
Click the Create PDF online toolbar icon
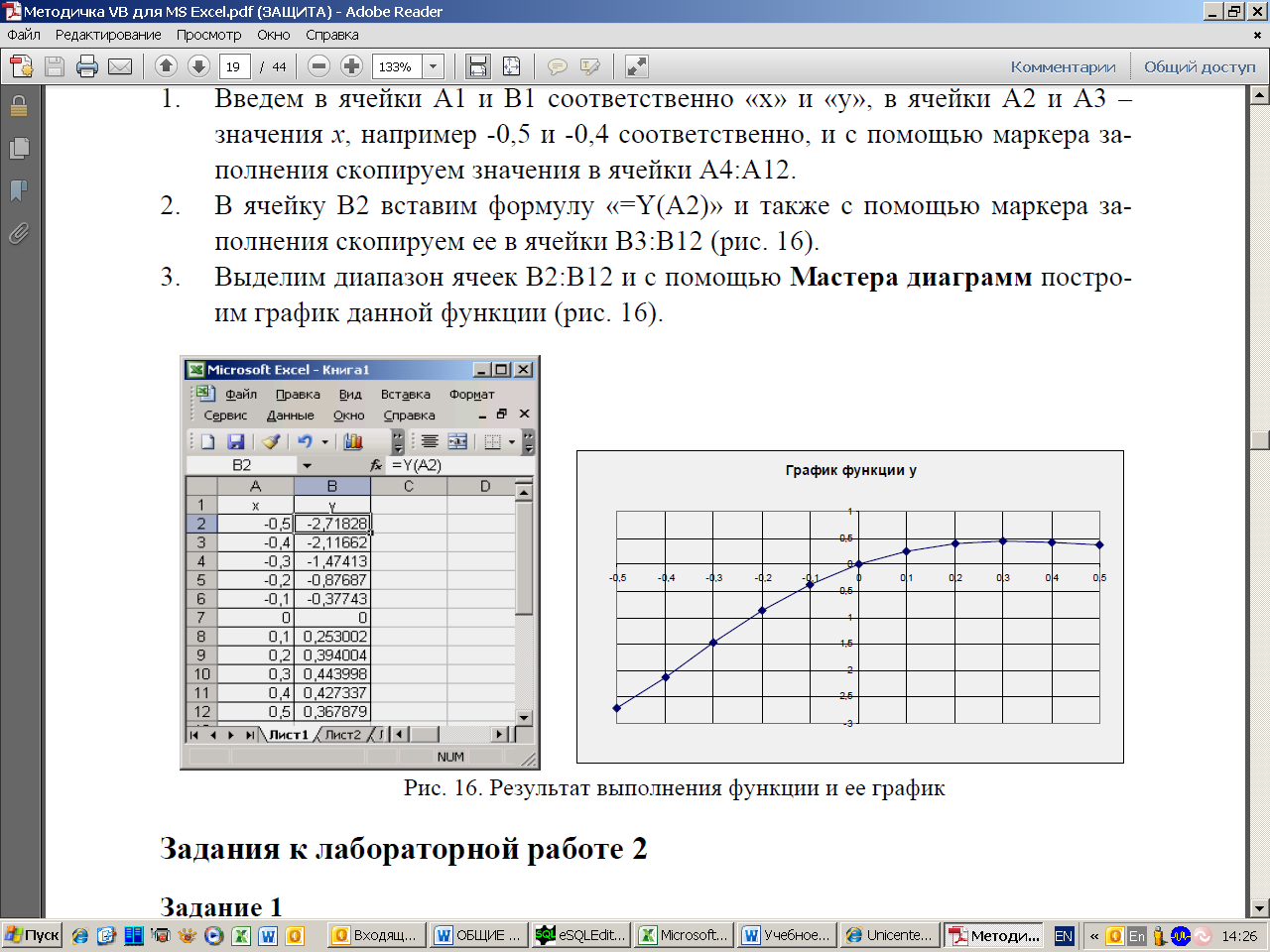pos(21,66)
